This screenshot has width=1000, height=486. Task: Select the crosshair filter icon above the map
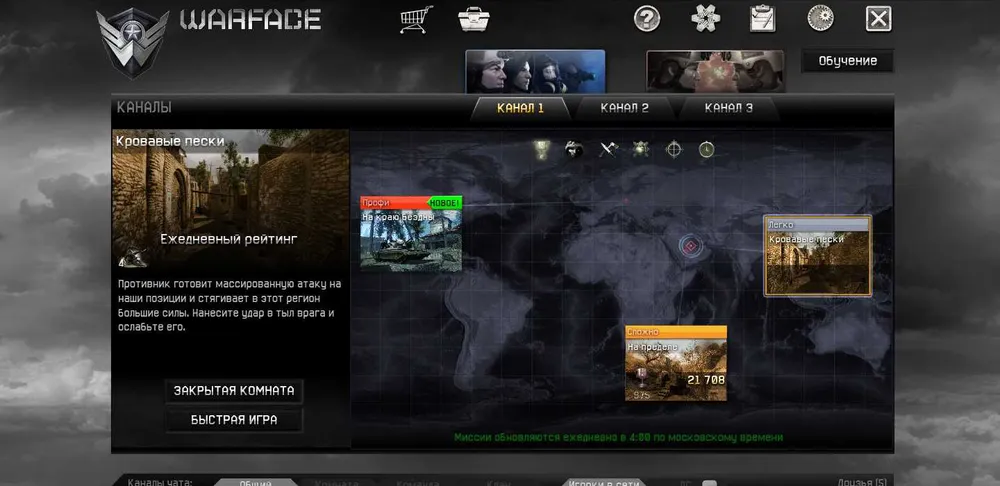[673, 150]
